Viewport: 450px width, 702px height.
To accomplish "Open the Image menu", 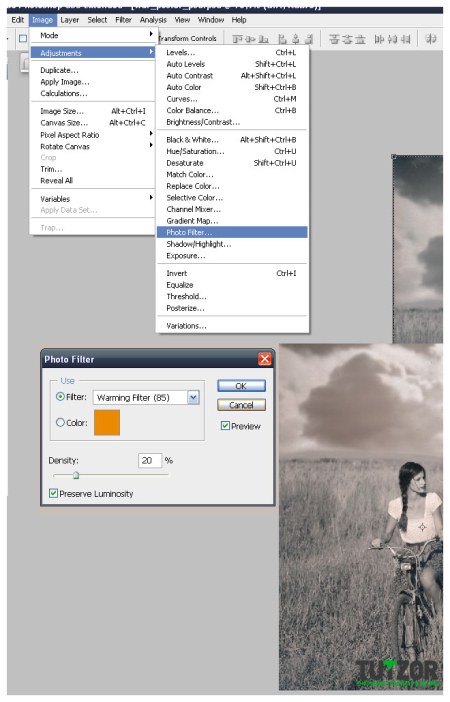I will [42, 20].
